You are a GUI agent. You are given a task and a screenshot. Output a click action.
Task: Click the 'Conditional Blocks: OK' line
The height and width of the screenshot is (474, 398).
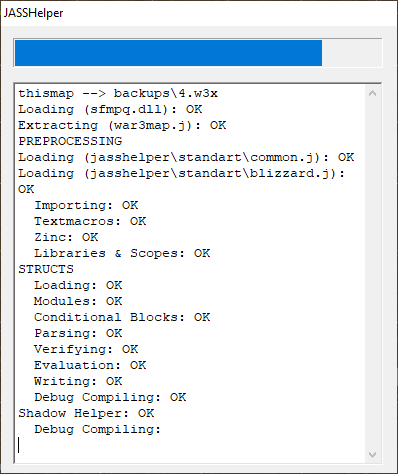click(x=122, y=317)
